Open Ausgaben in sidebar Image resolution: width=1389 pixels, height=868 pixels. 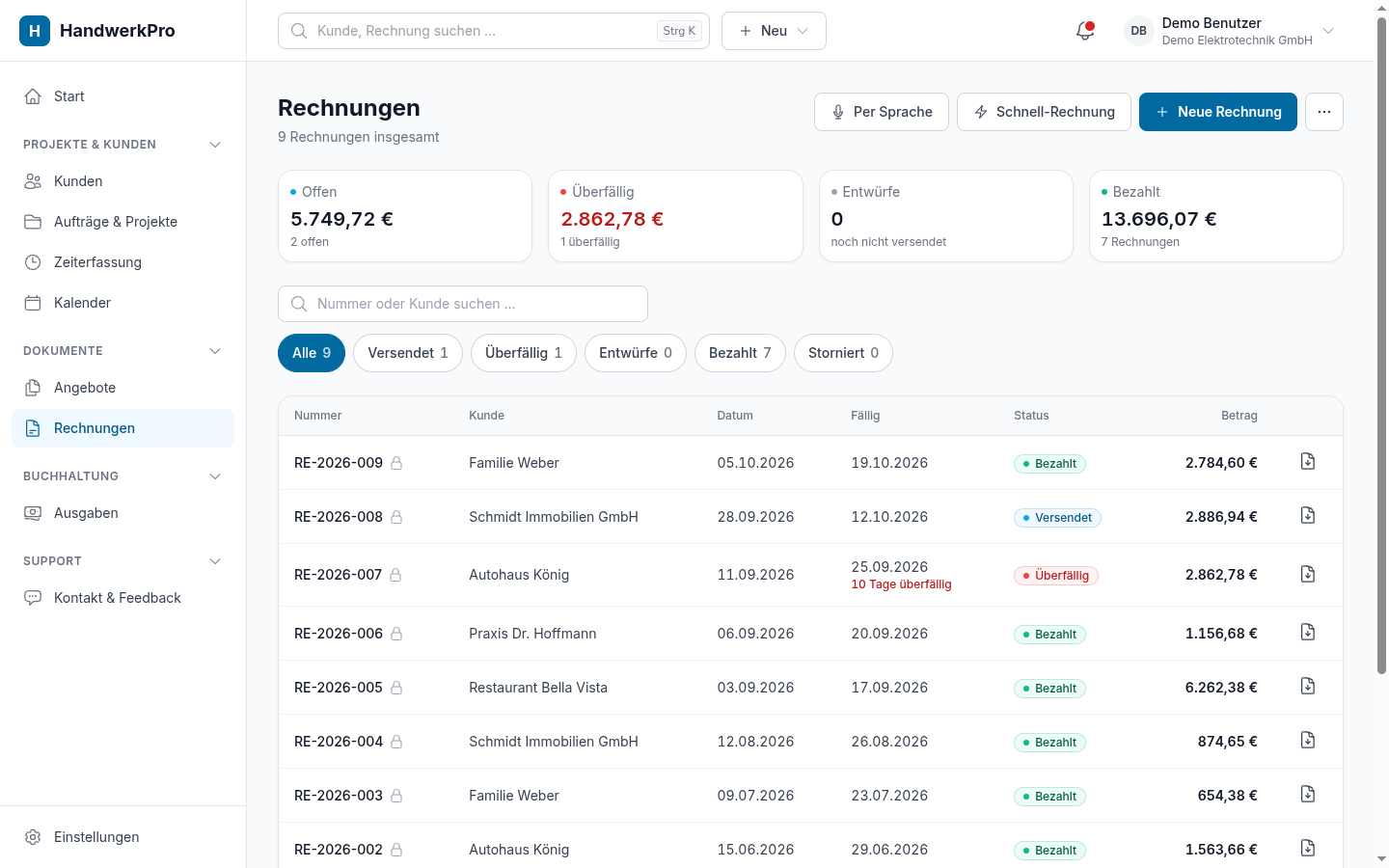123,513
